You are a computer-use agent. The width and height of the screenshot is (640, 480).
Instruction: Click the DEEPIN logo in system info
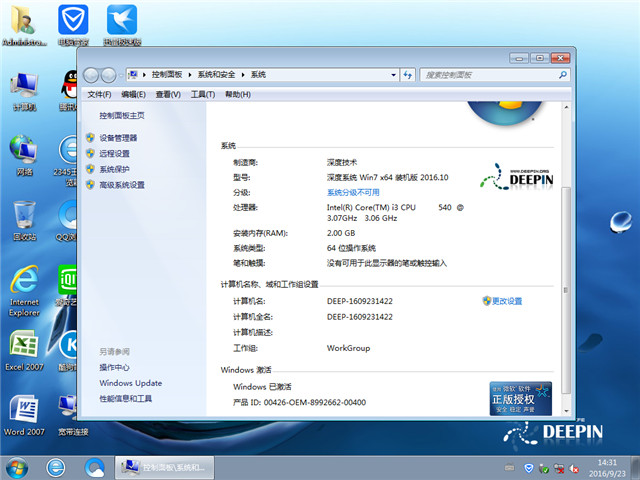click(516, 177)
